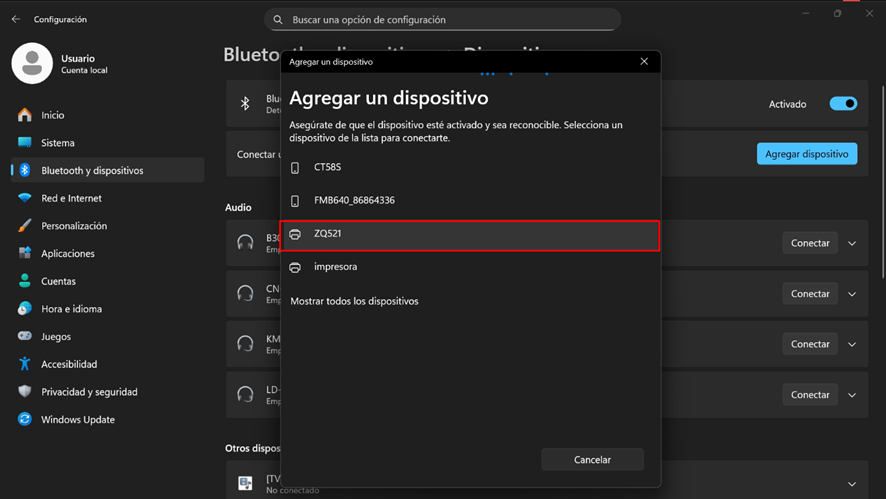Click Mostrar todos los dispositivos

pos(354,301)
